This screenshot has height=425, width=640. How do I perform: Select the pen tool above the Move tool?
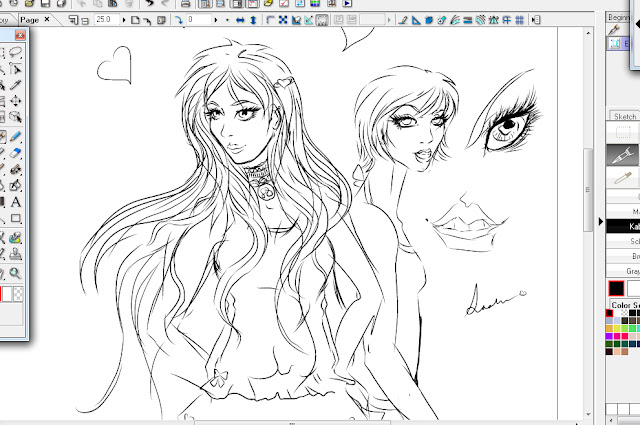(x=16, y=85)
